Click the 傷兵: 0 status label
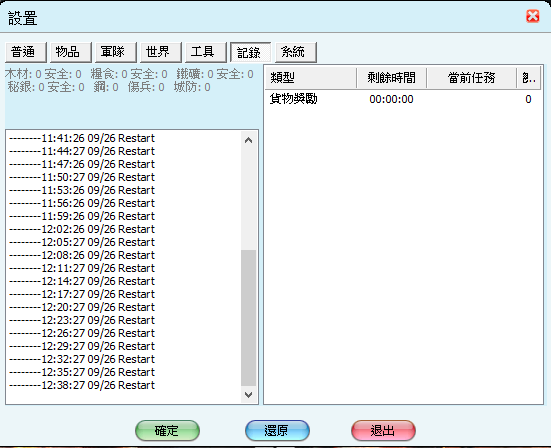The width and height of the screenshot is (552, 448). click(146, 87)
